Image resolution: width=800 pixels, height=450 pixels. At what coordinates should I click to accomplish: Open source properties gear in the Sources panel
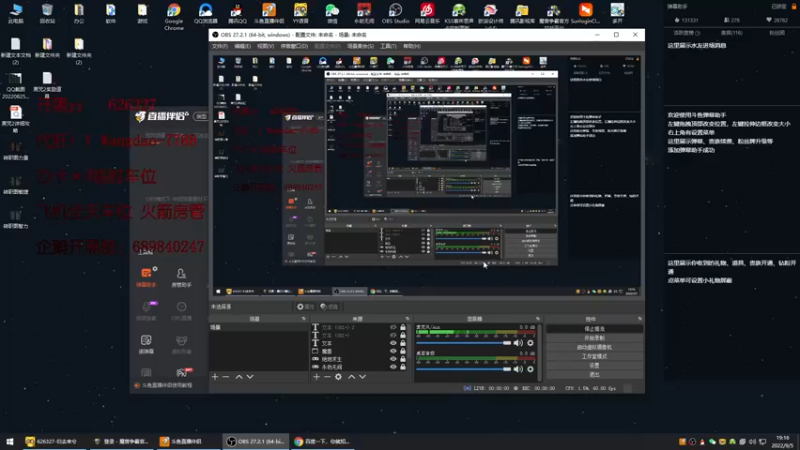338,377
